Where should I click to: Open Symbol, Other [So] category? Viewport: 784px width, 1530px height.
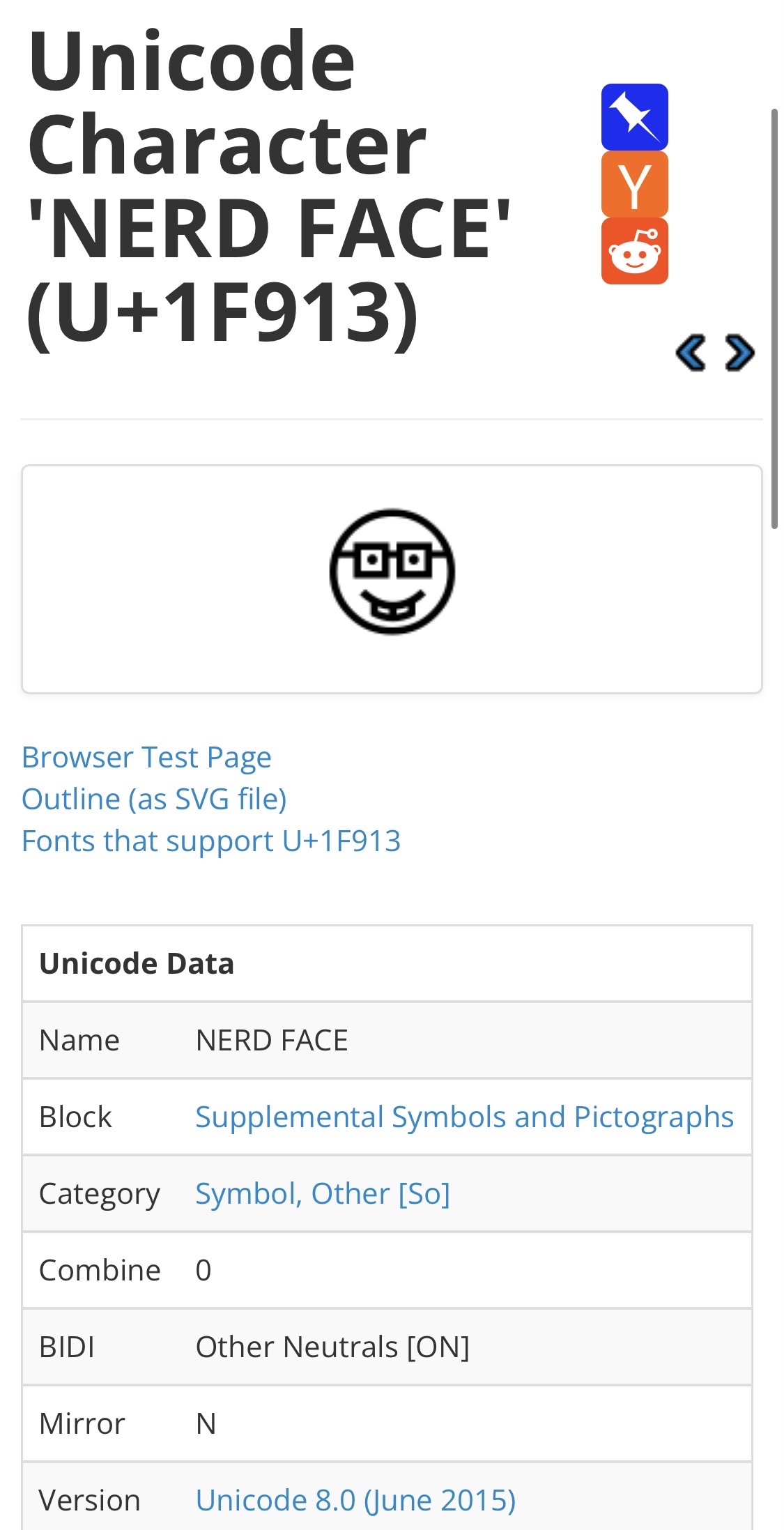pyautogui.click(x=323, y=1193)
